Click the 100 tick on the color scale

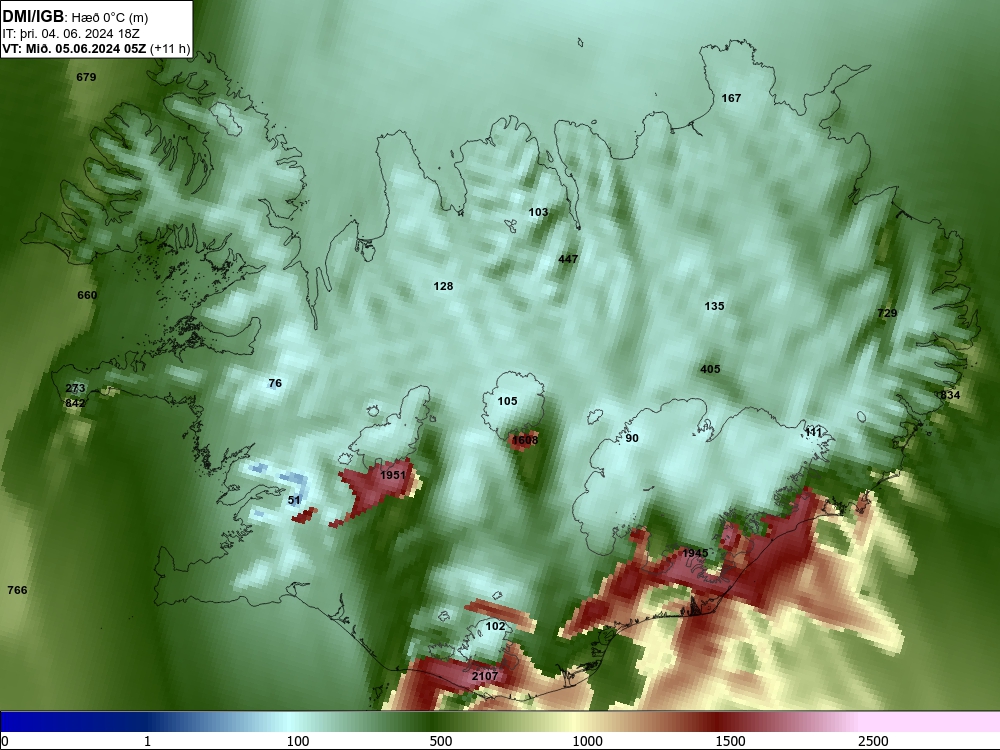[298, 741]
